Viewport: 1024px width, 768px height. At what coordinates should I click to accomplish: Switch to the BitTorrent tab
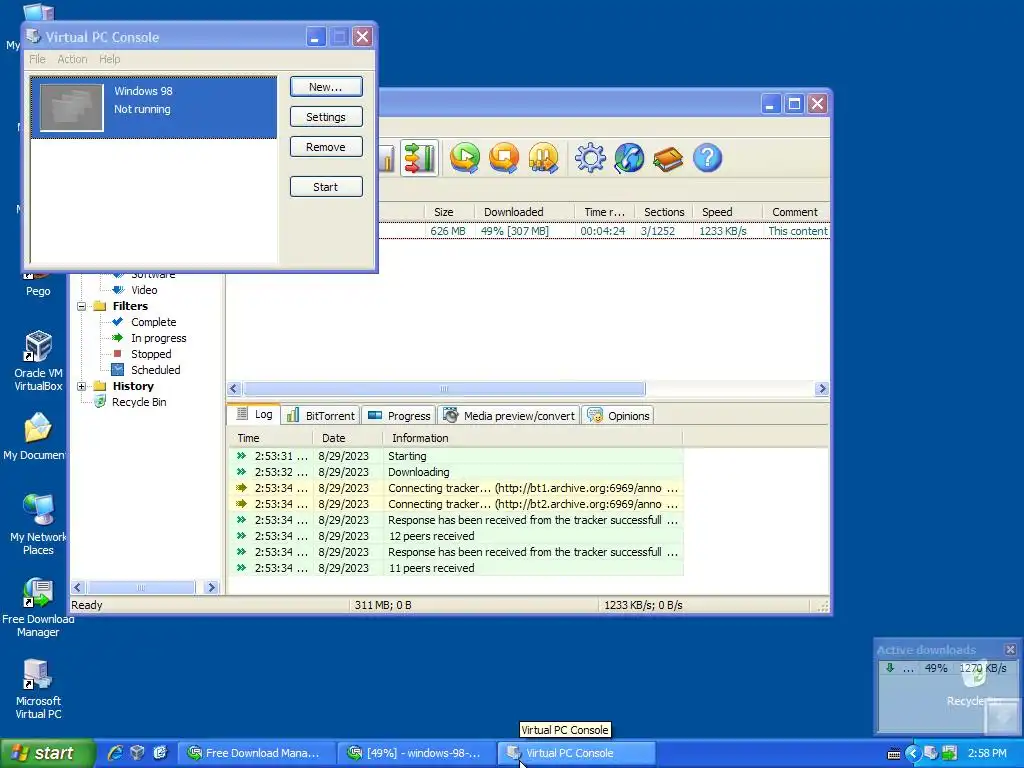tap(321, 415)
